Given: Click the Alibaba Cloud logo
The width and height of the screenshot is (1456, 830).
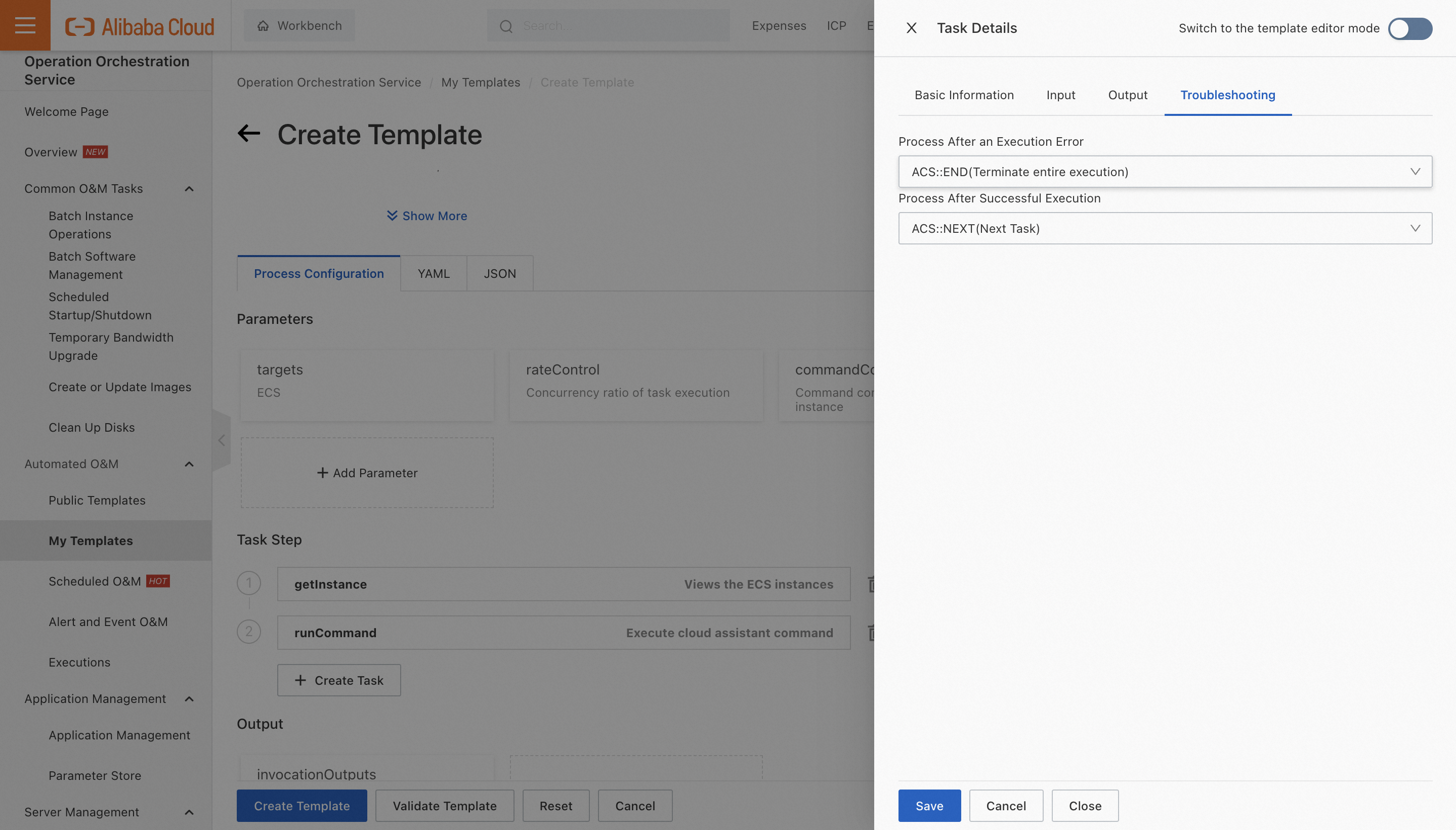Looking at the screenshot, I should click(140, 26).
